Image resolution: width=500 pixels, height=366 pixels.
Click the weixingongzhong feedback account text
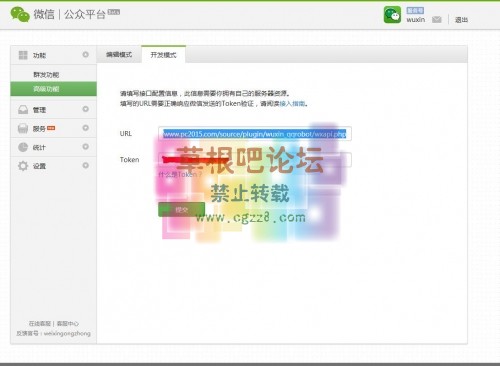(x=67, y=333)
